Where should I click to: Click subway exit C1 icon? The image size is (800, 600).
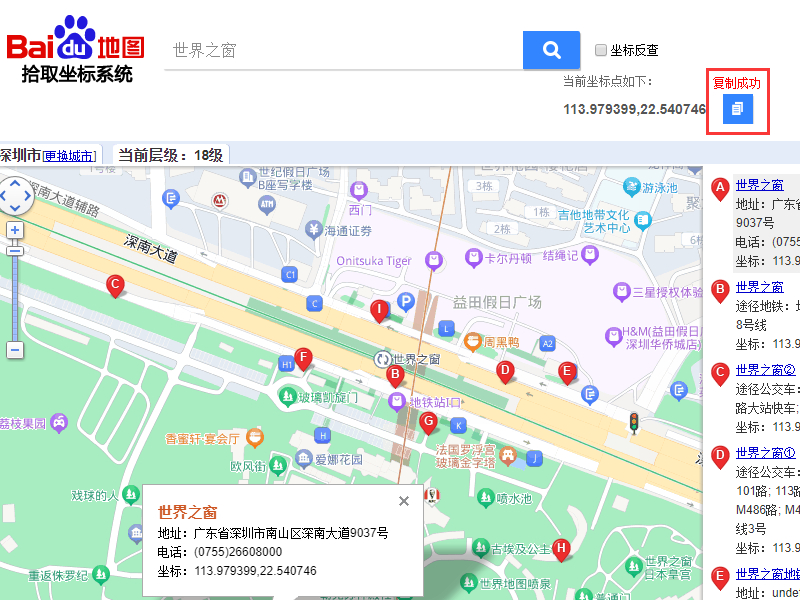(290, 275)
